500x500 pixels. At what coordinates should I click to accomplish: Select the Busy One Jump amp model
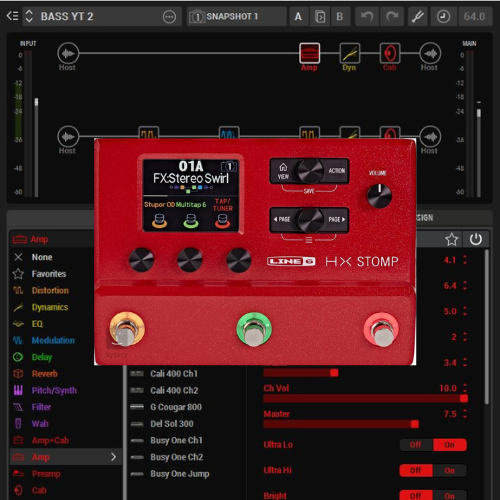pyautogui.click(x=179, y=474)
